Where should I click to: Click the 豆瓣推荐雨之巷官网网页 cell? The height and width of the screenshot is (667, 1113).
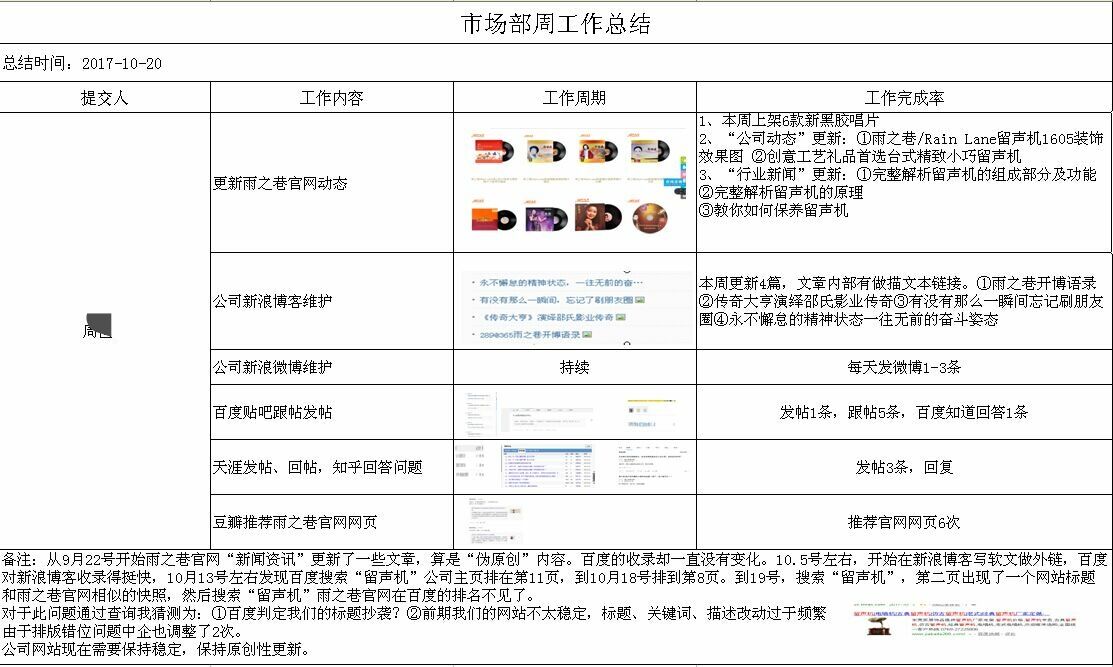pyautogui.click(x=331, y=522)
